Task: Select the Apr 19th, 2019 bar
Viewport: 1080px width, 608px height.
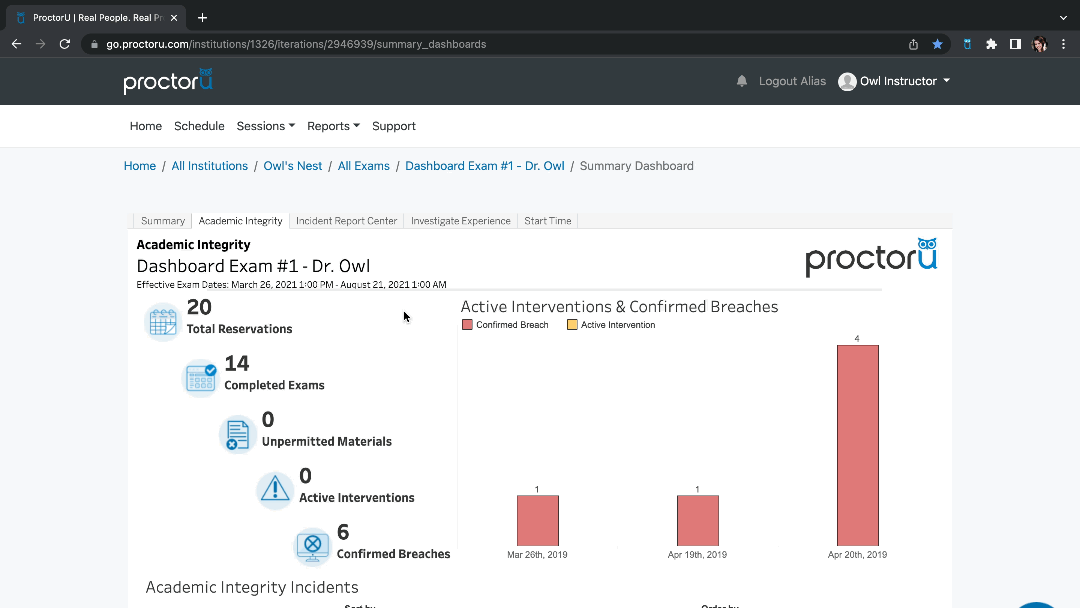Action: click(698, 521)
